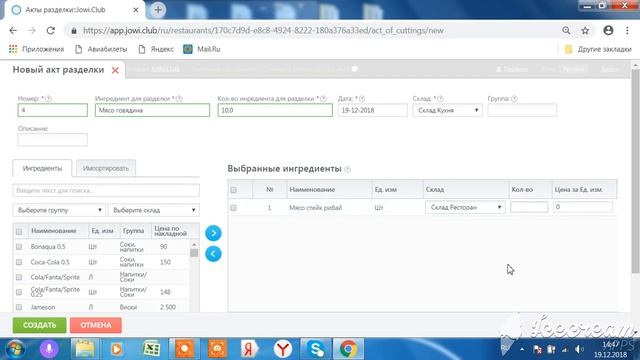
Task: Click the green СОЗДАТЬ button
Action: [40, 325]
